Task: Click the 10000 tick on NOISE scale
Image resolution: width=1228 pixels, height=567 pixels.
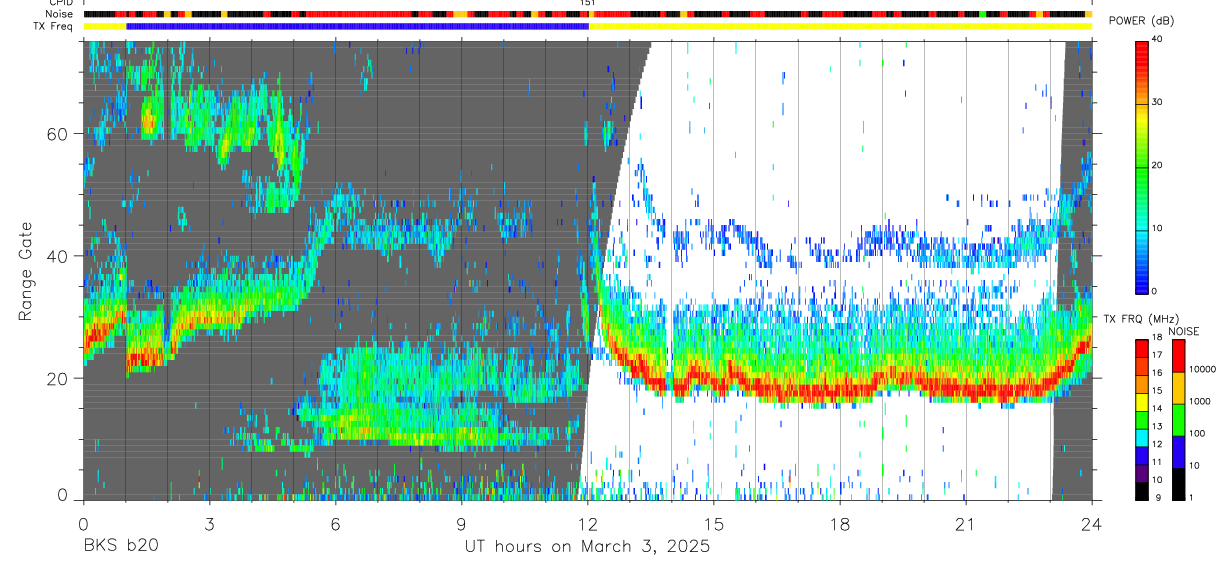Action: pos(1202,369)
